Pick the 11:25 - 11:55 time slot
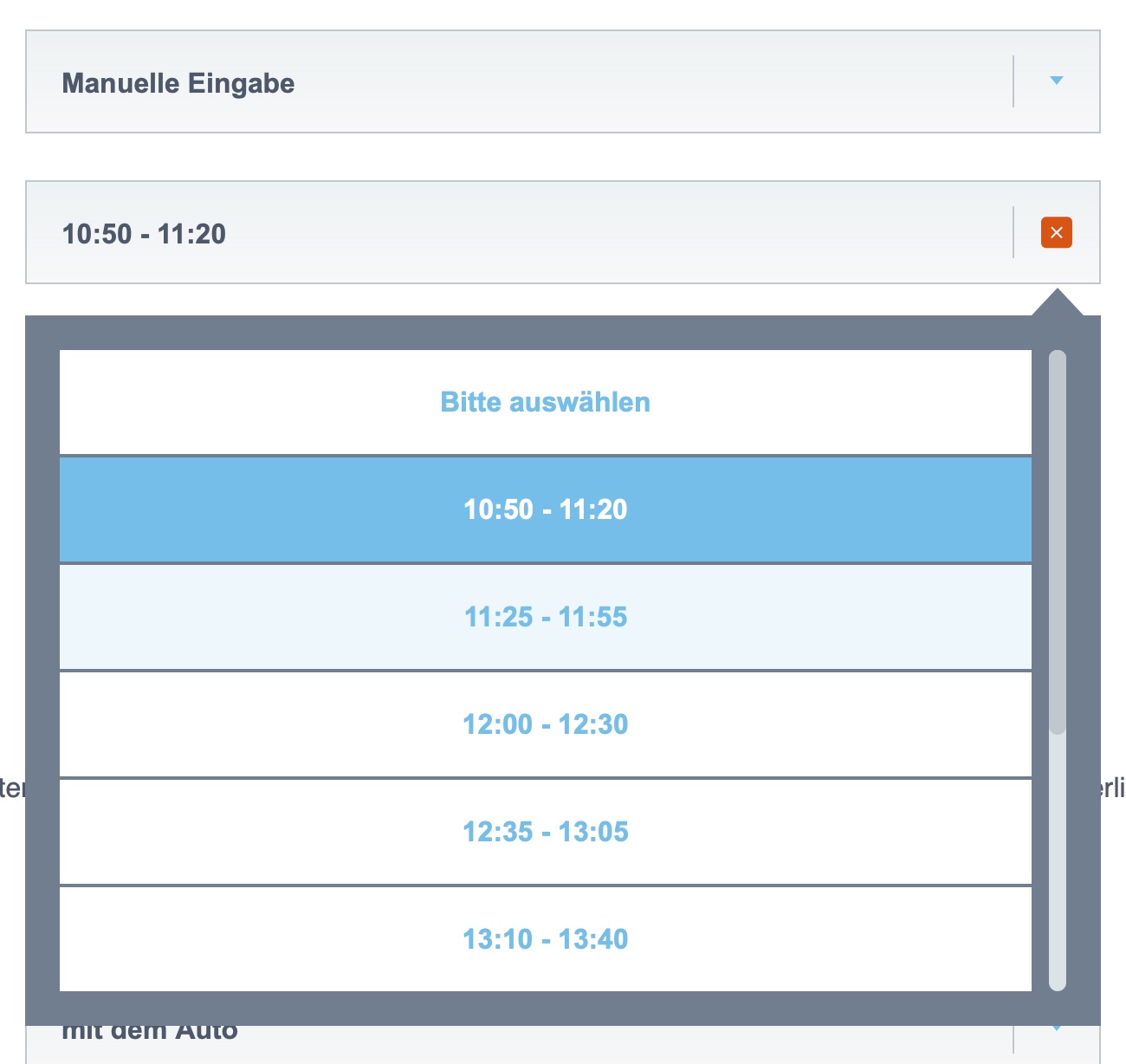The image size is (1126, 1064). [545, 617]
